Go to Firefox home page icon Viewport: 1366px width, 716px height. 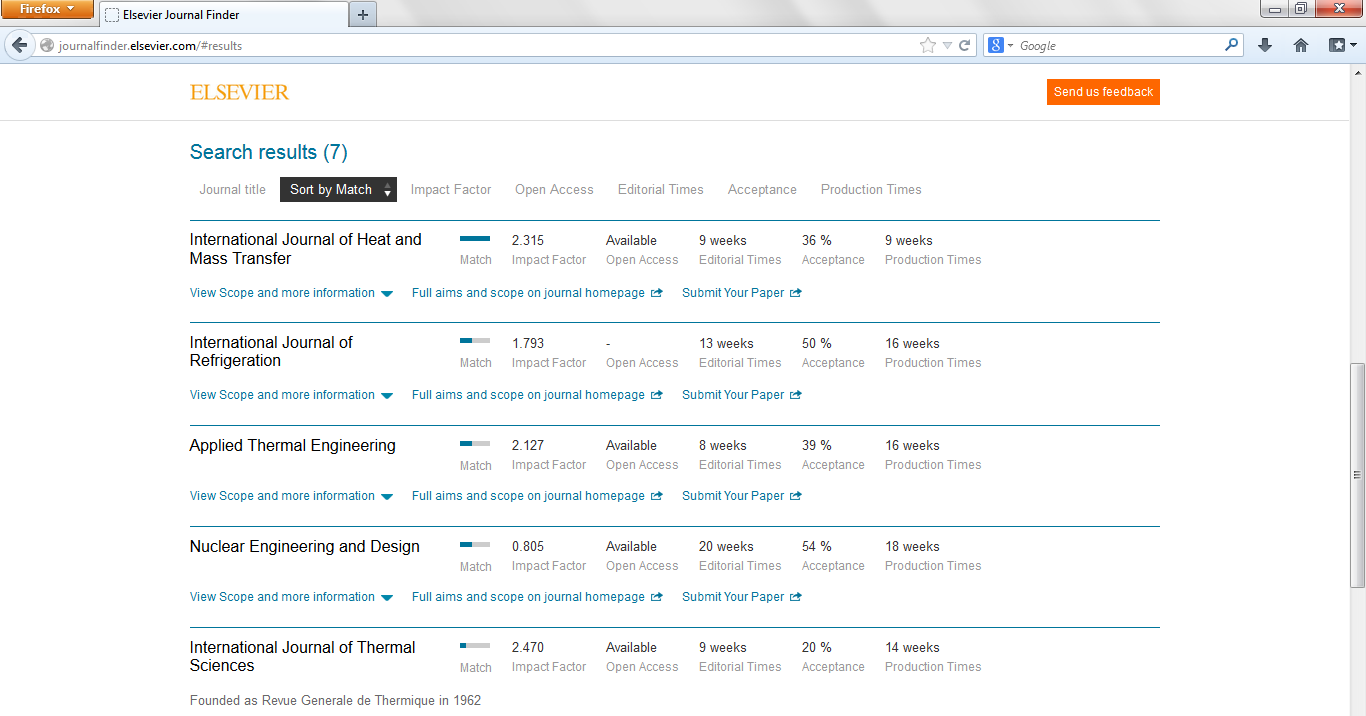[1301, 45]
